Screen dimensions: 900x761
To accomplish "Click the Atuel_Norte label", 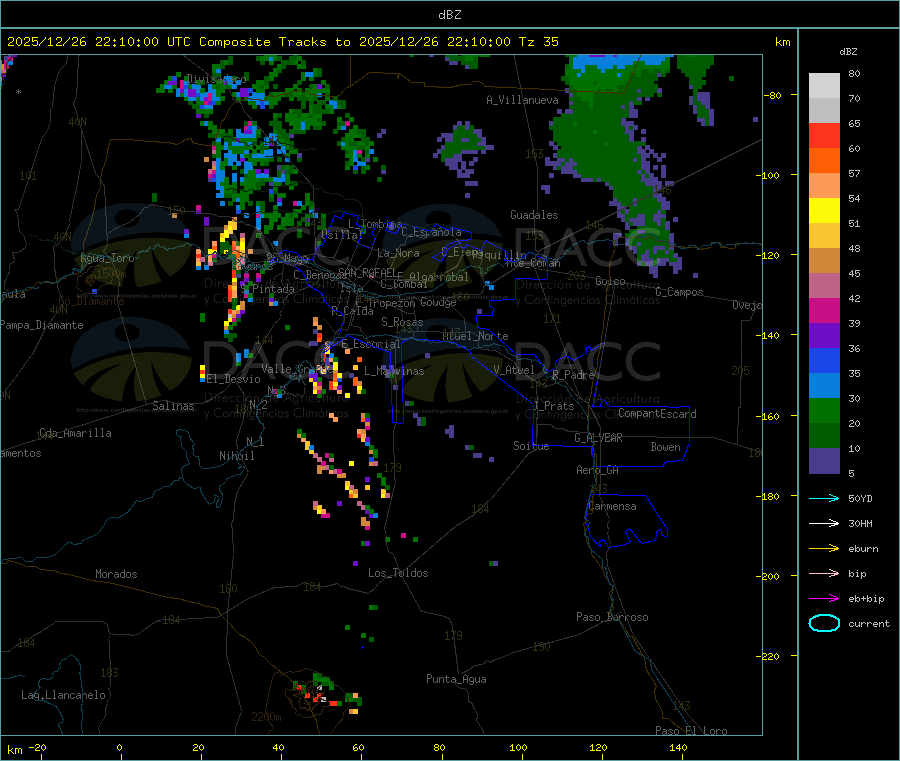I will tap(475, 336).
